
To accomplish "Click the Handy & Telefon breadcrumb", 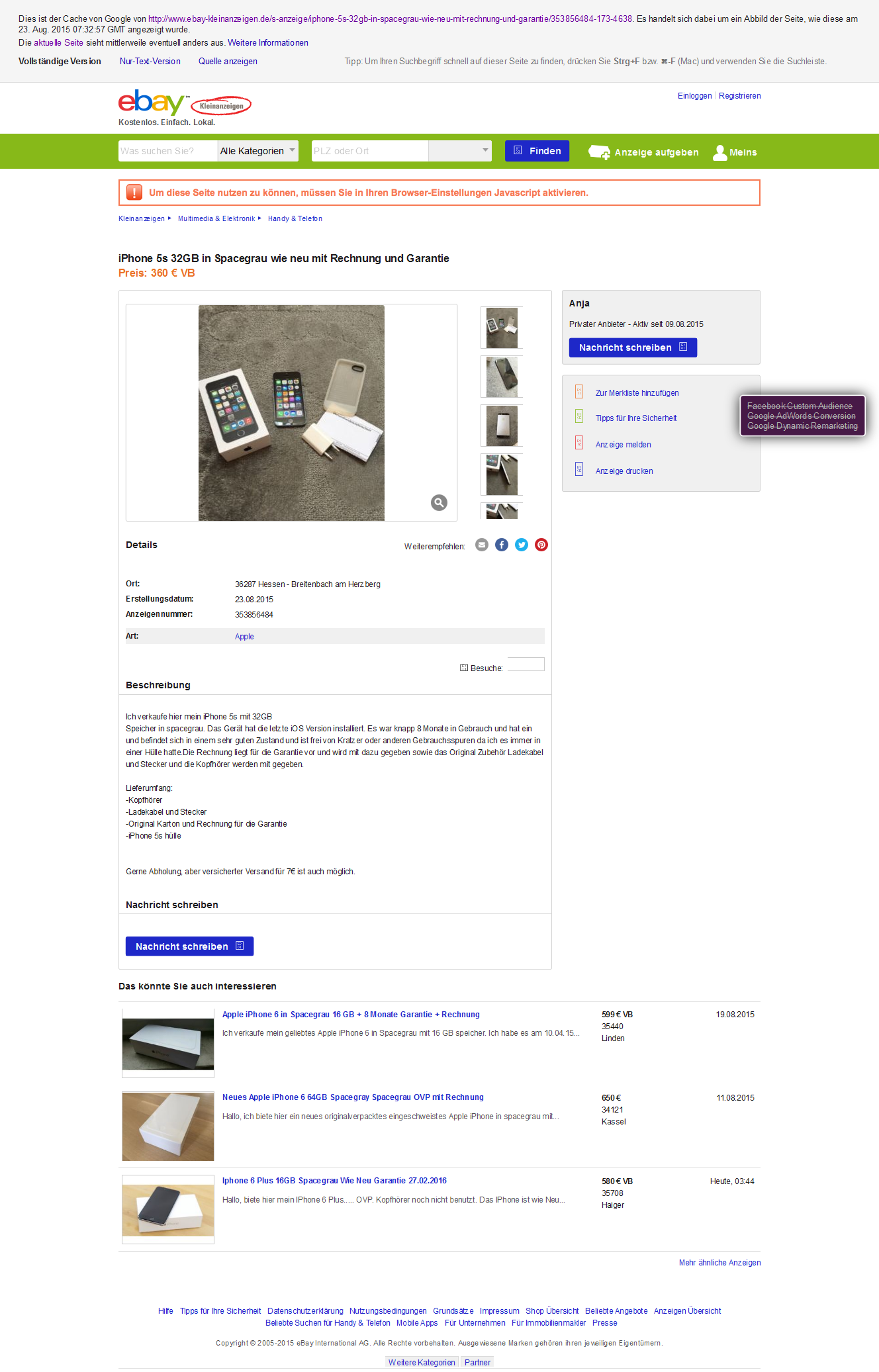I will [295, 218].
